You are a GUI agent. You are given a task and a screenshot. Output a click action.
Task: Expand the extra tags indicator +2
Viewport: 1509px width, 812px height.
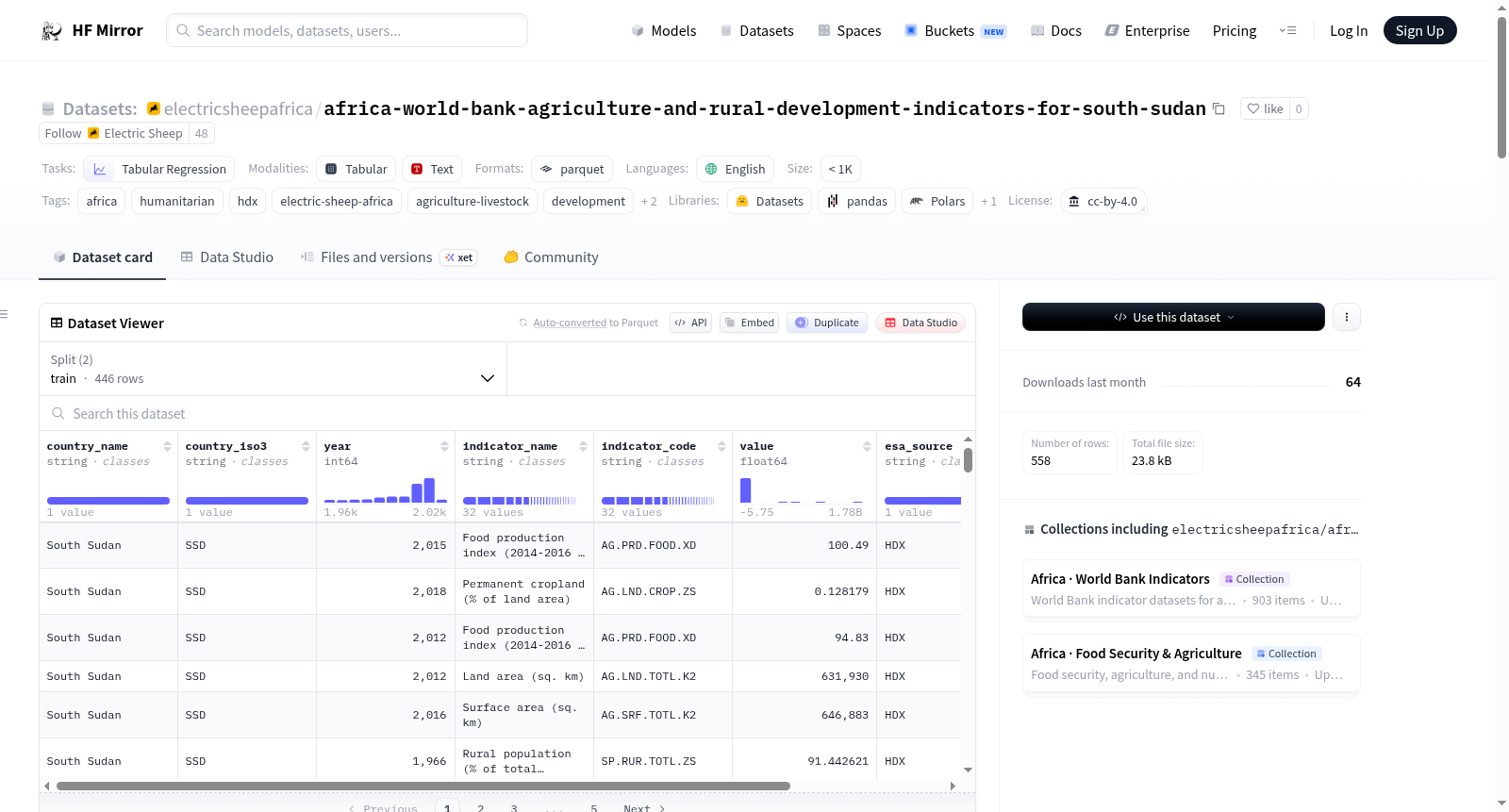coord(649,202)
